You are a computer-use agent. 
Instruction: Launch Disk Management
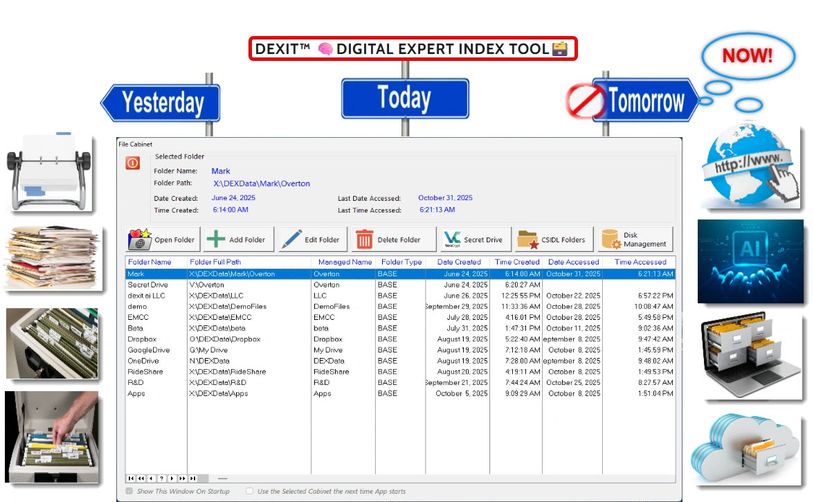[635, 240]
